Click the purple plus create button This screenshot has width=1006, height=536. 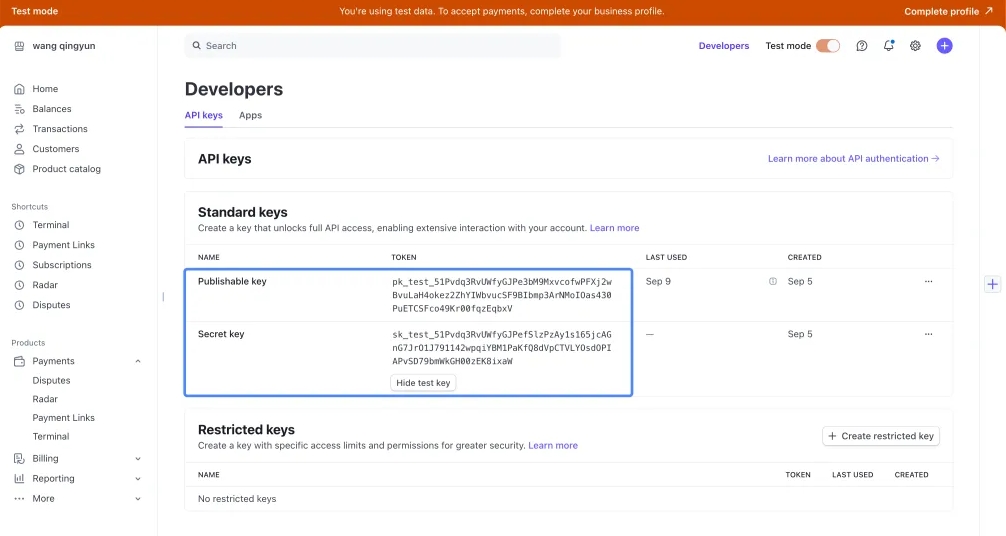tap(944, 46)
